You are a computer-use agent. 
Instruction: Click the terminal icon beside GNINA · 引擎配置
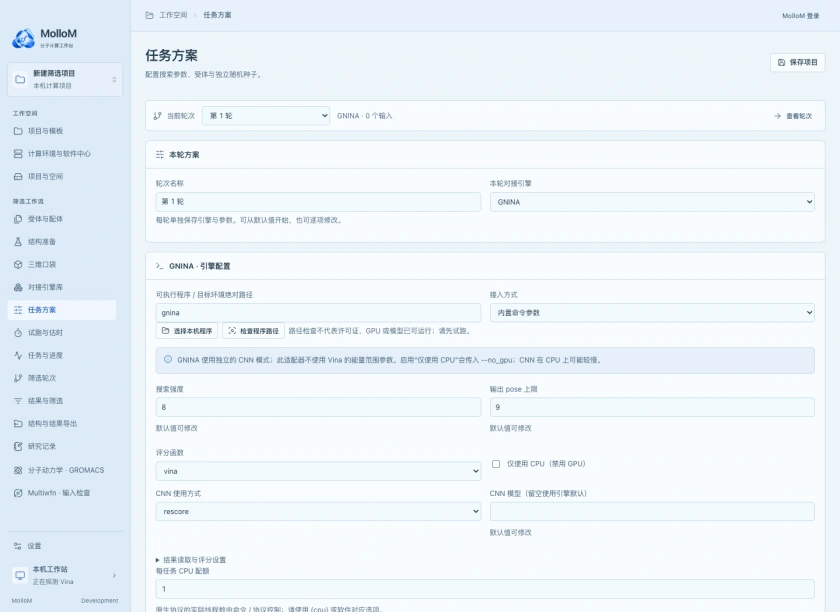click(160, 266)
